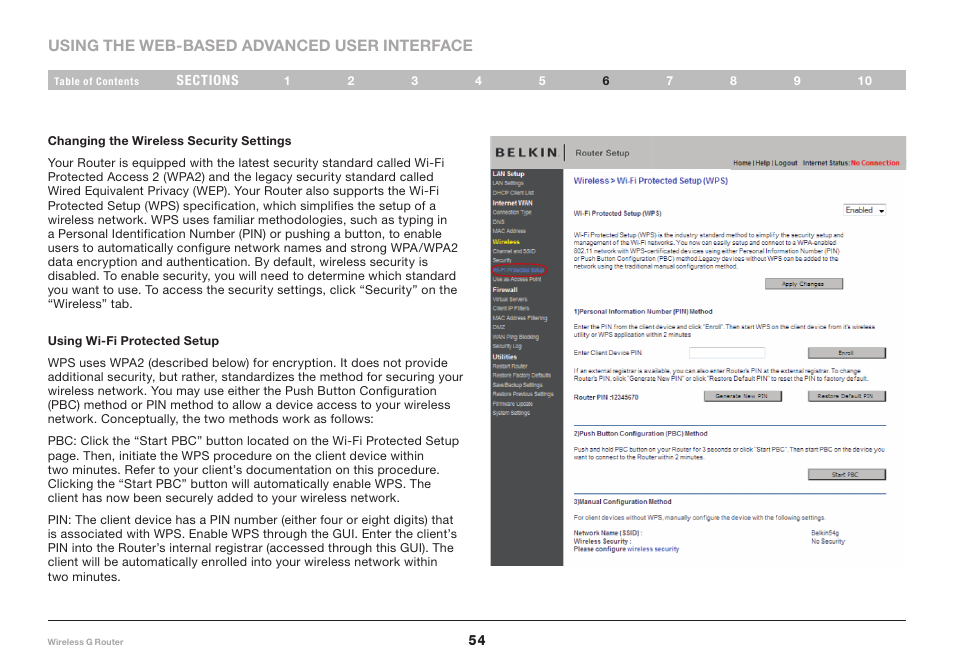Open Firmware Update in the sidebar
Screen dimensions: 954x668
coord(512,404)
